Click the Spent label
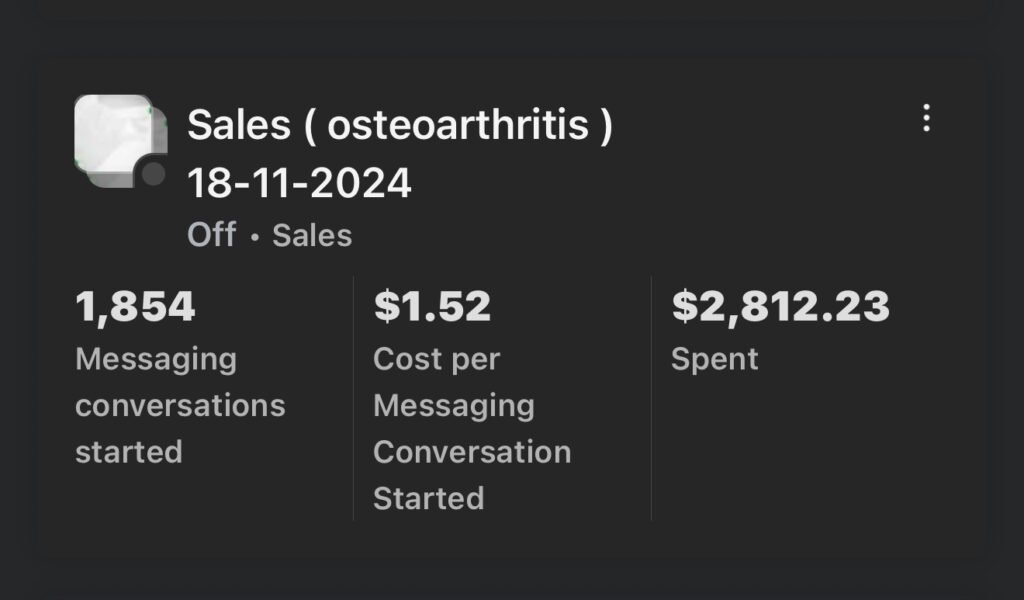This screenshot has width=1024, height=600. pyautogui.click(x=714, y=359)
